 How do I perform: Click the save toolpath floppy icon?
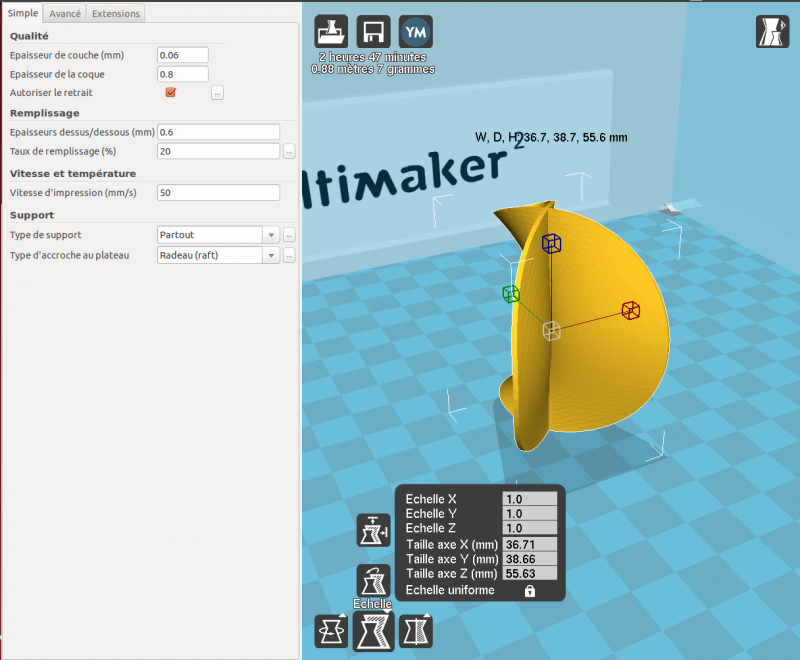(x=373, y=32)
